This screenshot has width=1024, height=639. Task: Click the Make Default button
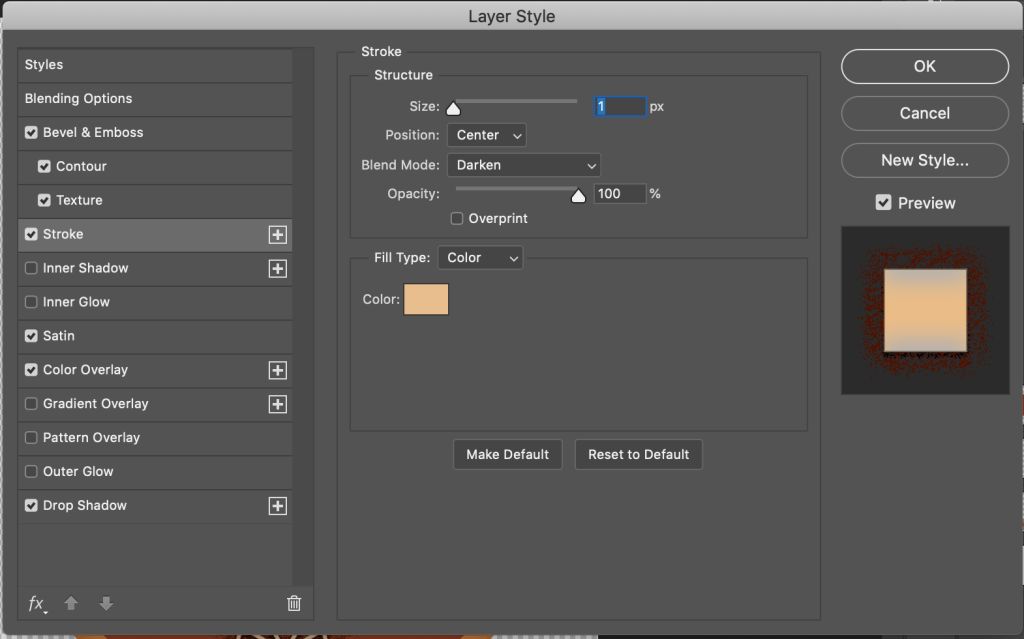click(508, 454)
